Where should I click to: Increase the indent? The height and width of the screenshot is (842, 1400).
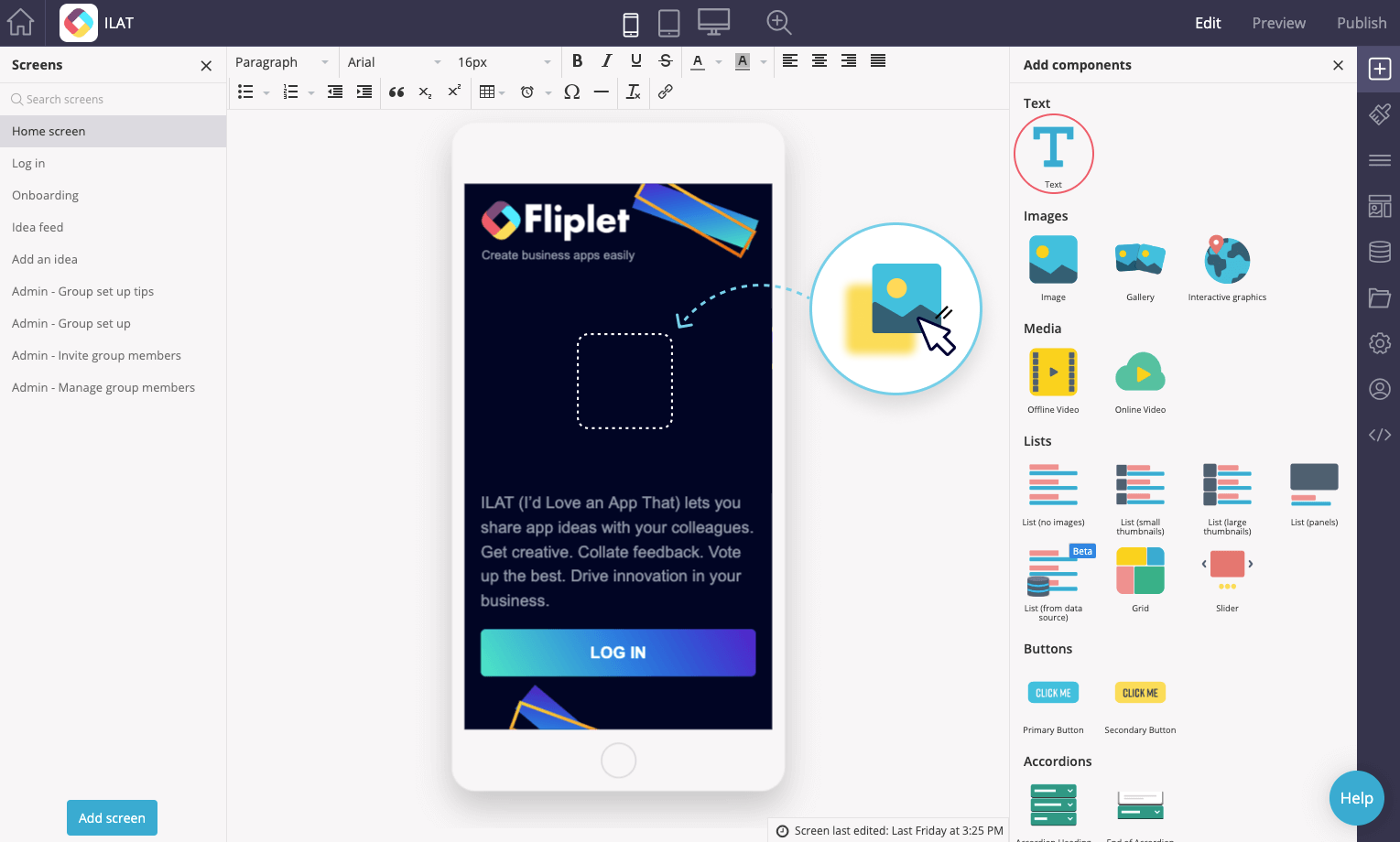364,92
